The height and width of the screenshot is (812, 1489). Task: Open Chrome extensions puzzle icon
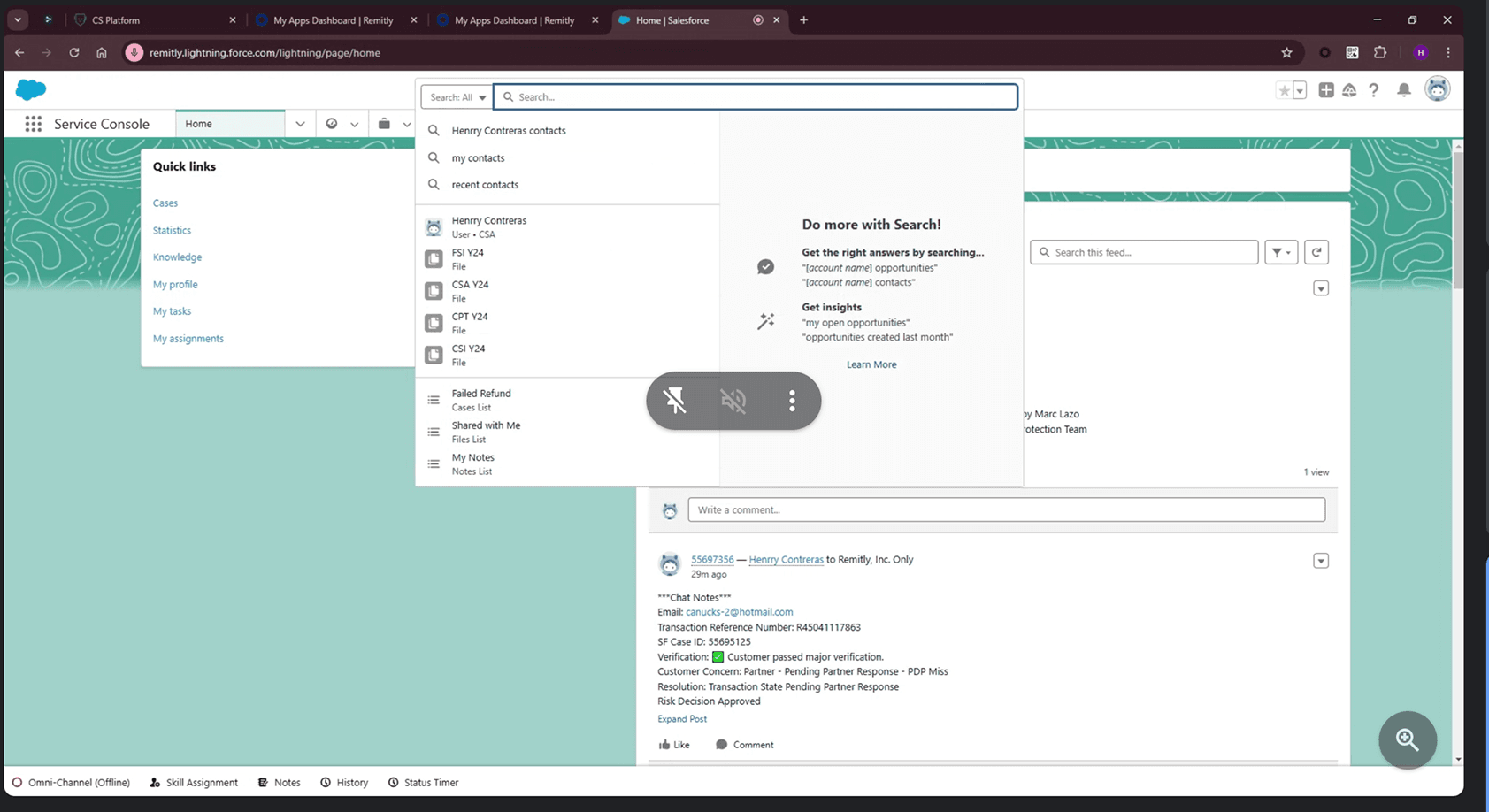[x=1380, y=53]
